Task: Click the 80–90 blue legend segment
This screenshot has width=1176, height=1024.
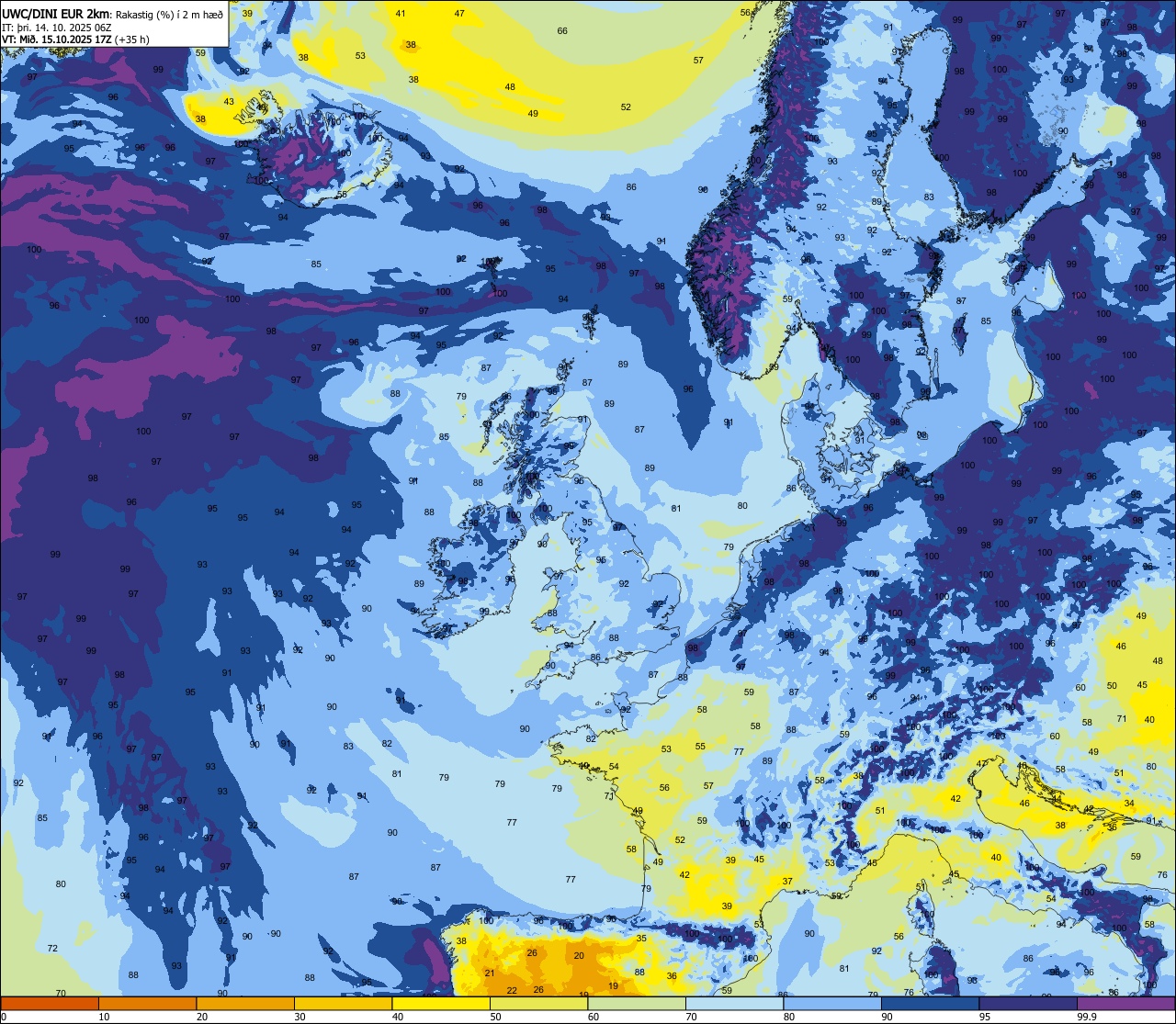Action: [x=832, y=1003]
